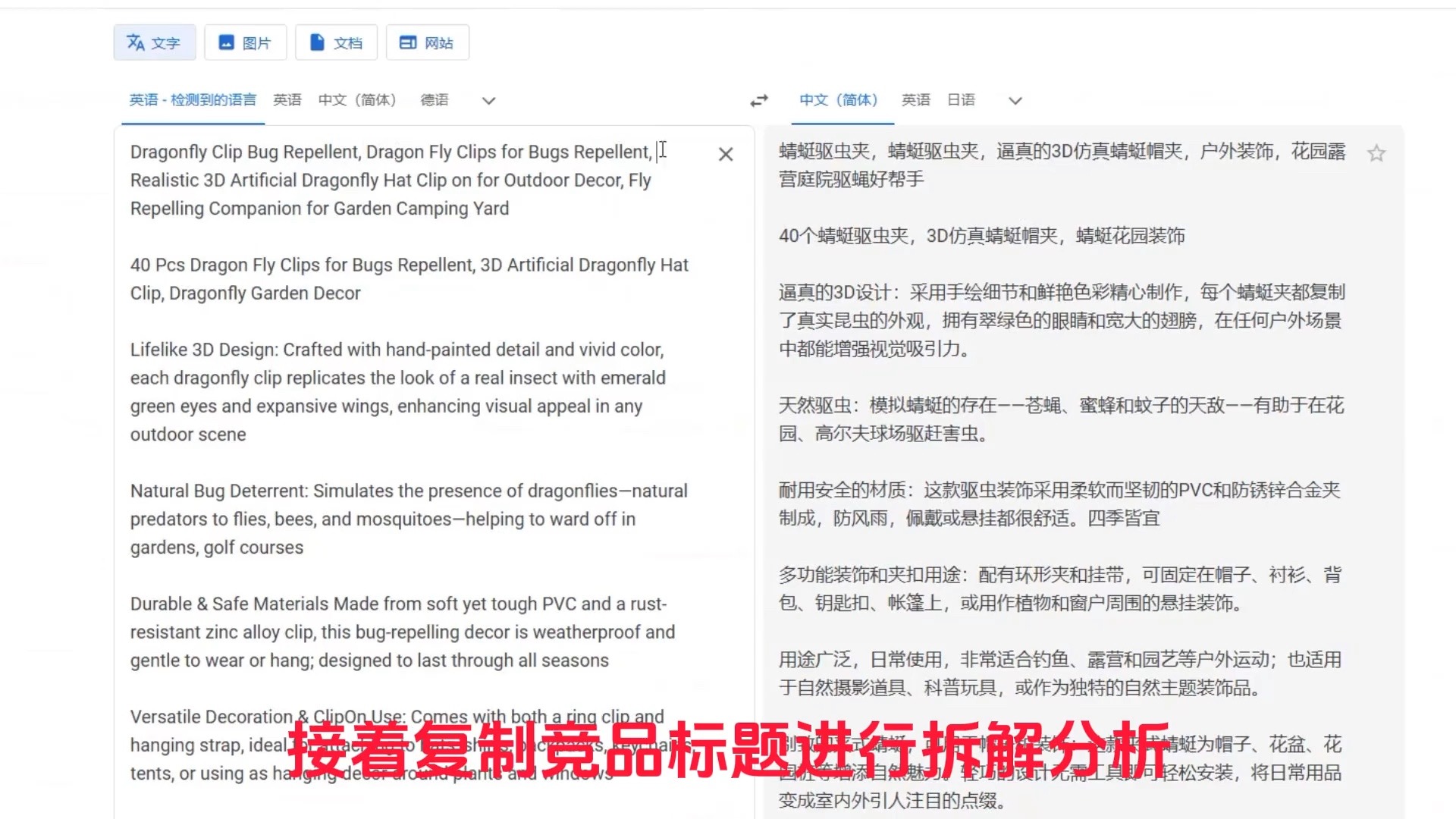The width and height of the screenshot is (1456, 819).
Task: Switch to 文档 document translation mode
Action: (337, 42)
